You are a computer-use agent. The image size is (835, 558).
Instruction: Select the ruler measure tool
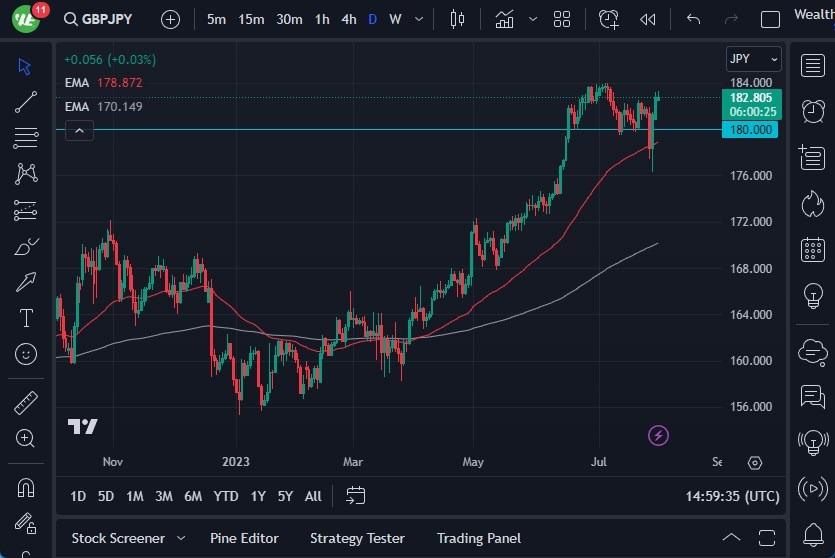[26, 402]
